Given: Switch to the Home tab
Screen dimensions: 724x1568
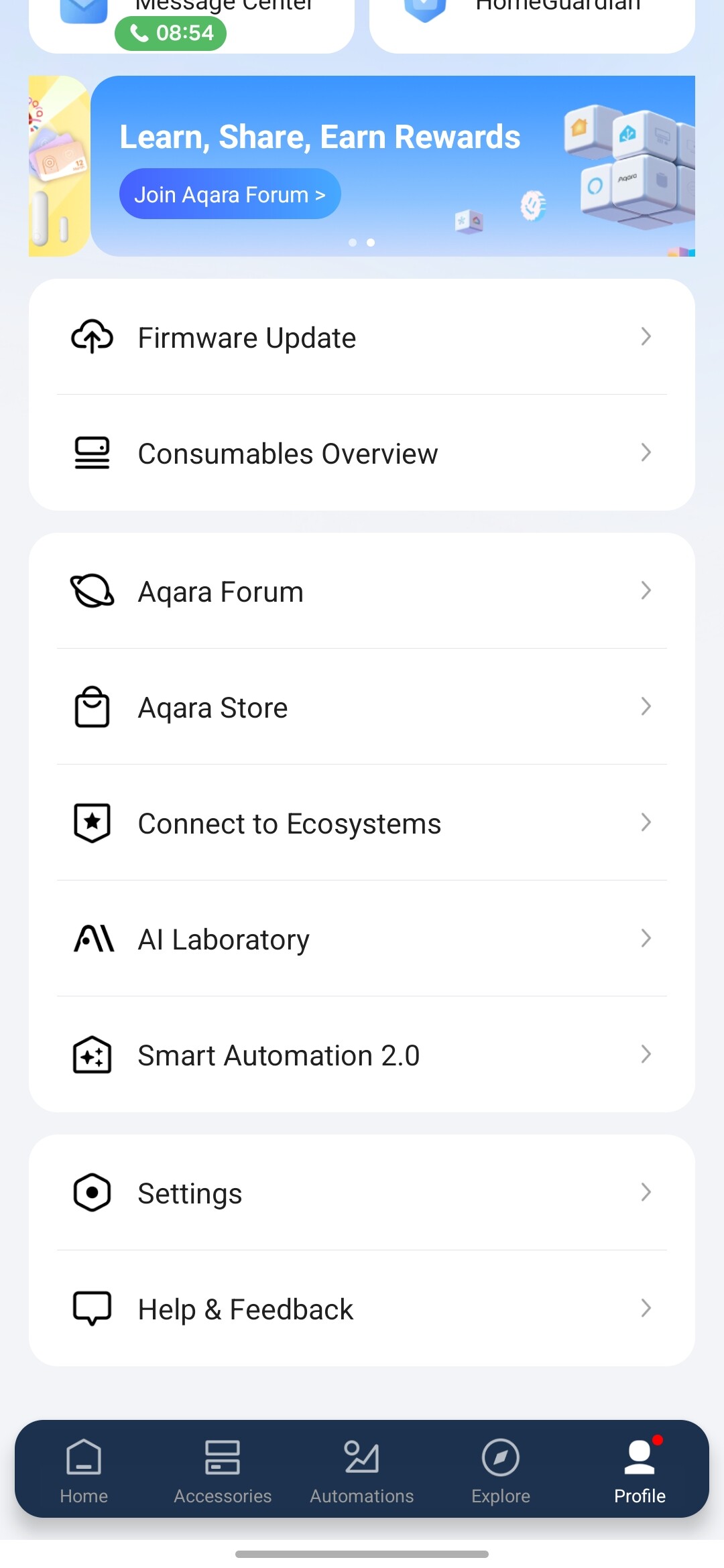Looking at the screenshot, I should tap(84, 1471).
